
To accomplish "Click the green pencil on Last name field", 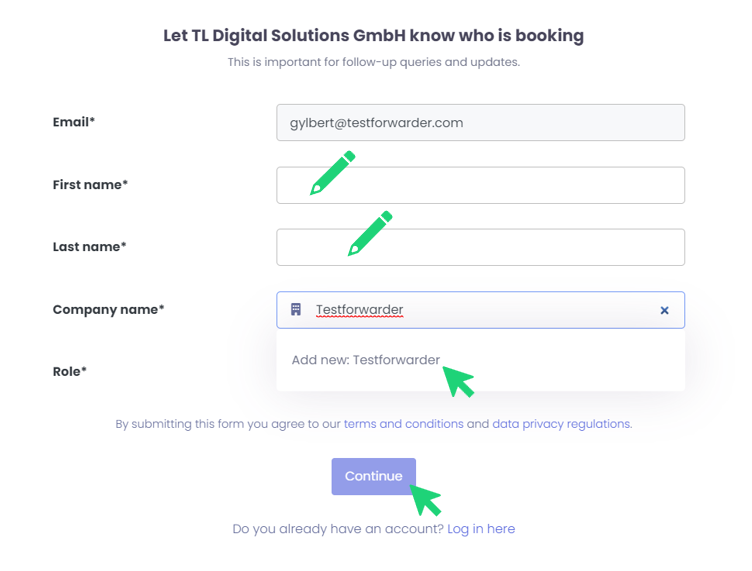I will tap(369, 234).
